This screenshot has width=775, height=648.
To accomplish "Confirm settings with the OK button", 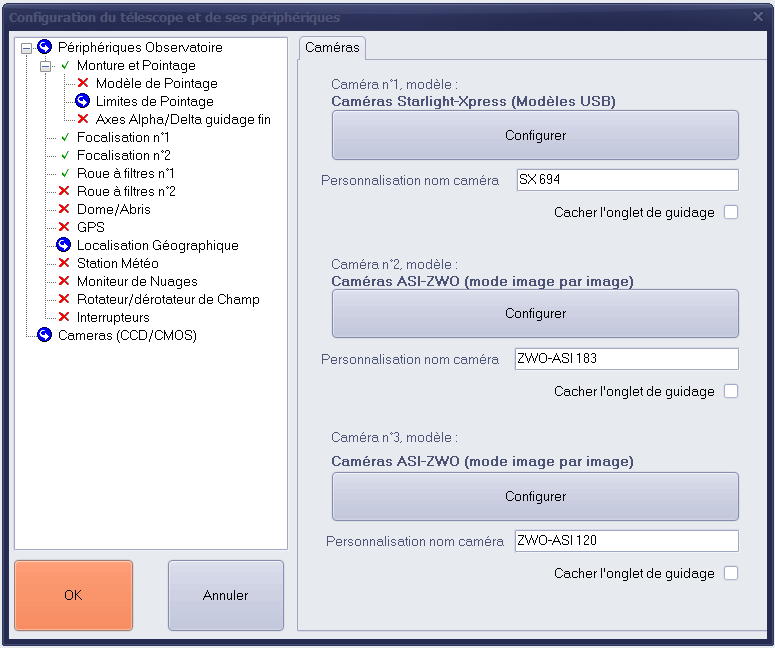I will [73, 595].
